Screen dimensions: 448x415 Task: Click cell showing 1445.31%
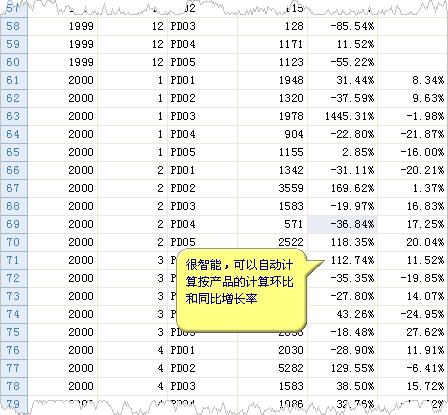click(342, 116)
